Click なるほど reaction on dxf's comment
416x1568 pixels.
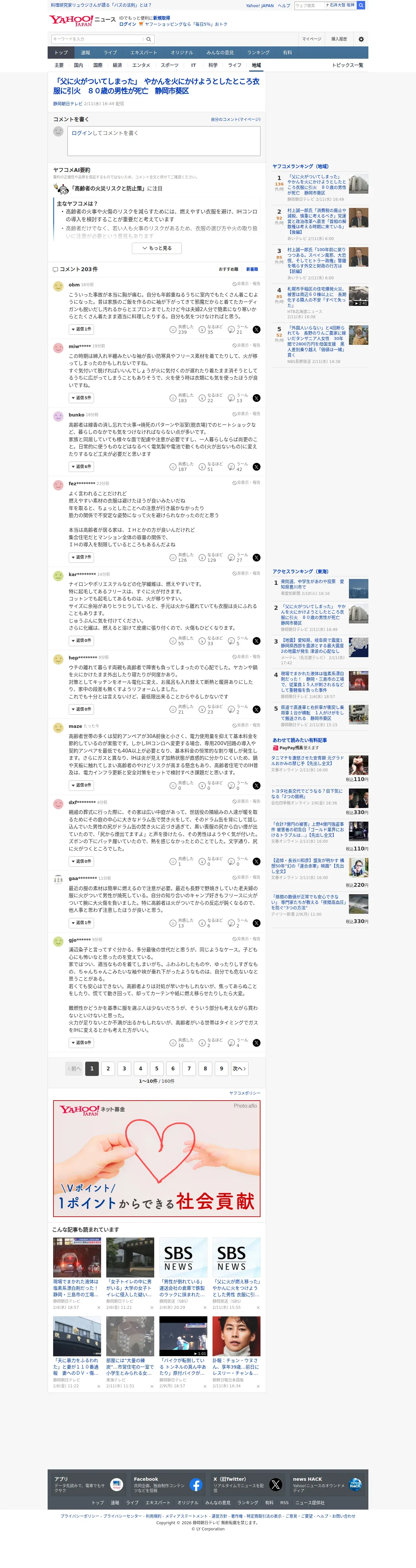211,861
